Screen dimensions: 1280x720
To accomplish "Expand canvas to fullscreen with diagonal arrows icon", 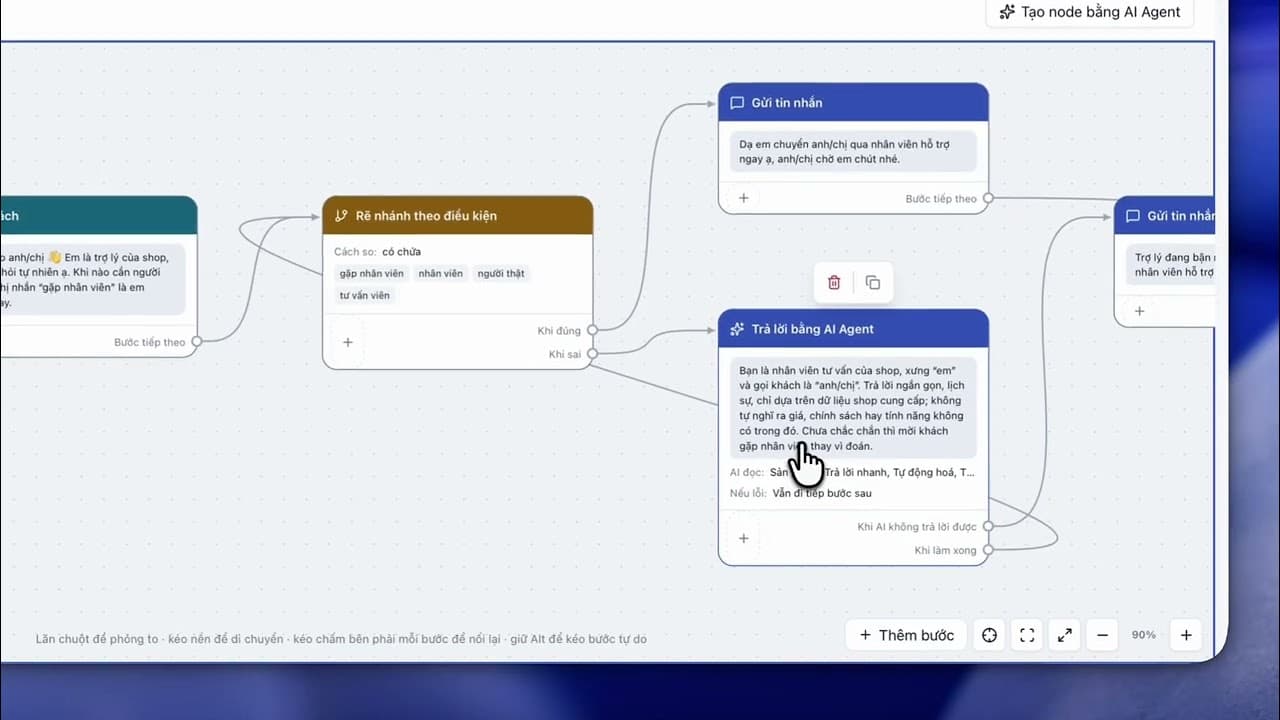I will tap(1065, 635).
